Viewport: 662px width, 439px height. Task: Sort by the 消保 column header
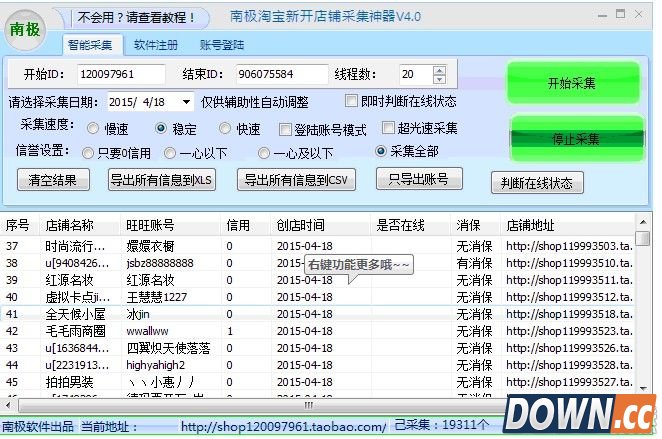(475, 225)
